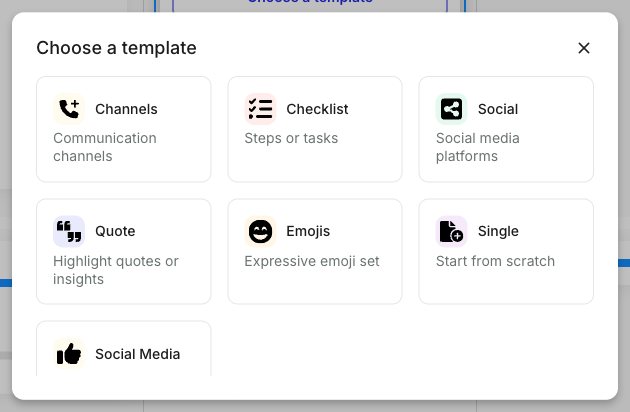The image size is (630, 412).
Task: Click the 'Social media platforms' description
Action: coord(478,147)
